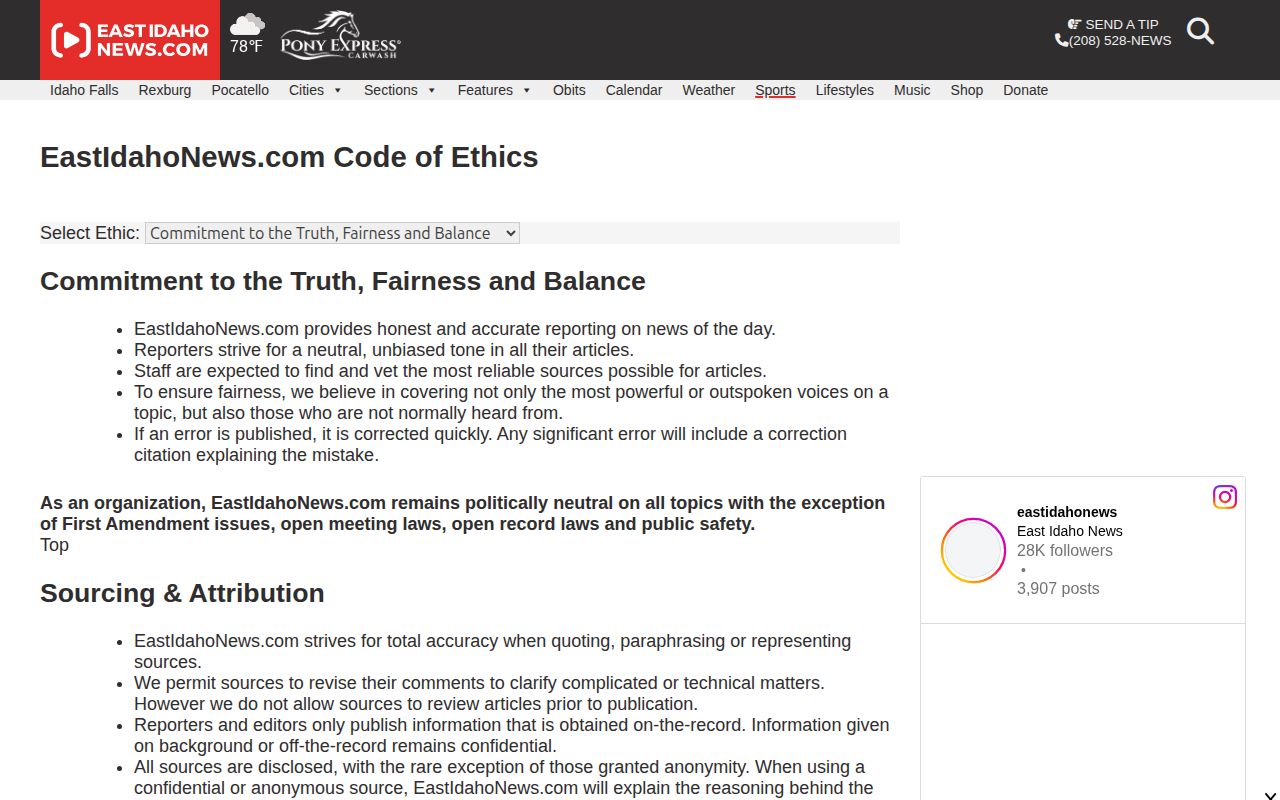Open the eastidahonews Instagram username link
This screenshot has height=800, width=1280.
[x=1067, y=512]
